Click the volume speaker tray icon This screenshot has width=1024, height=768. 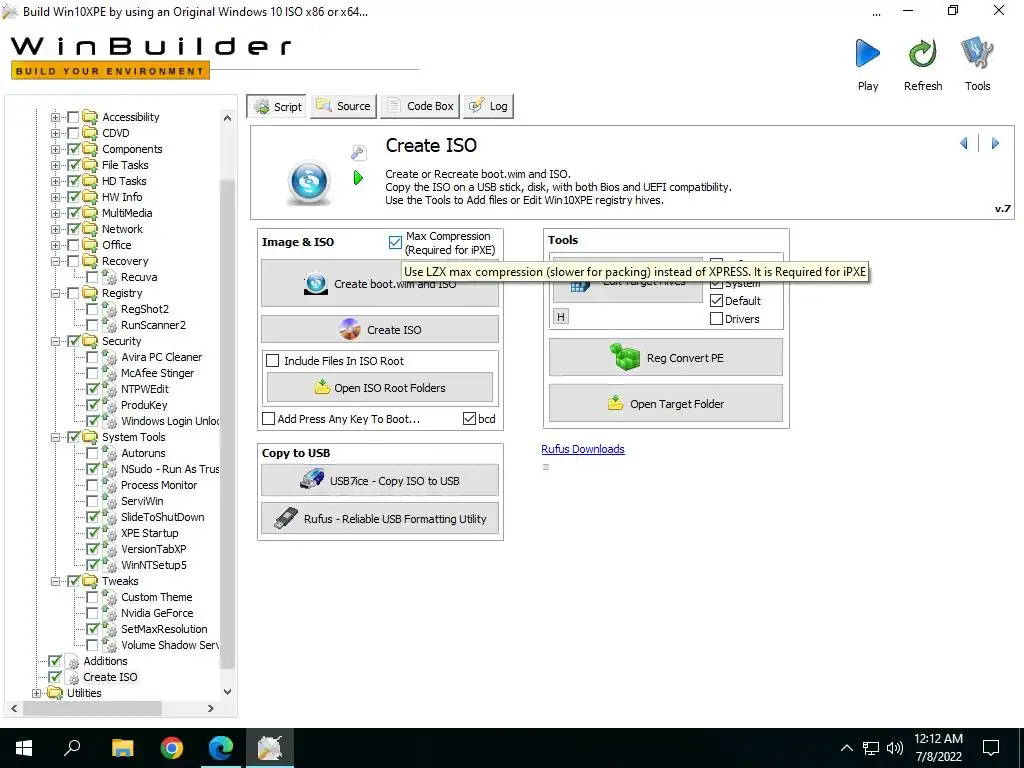click(895, 748)
